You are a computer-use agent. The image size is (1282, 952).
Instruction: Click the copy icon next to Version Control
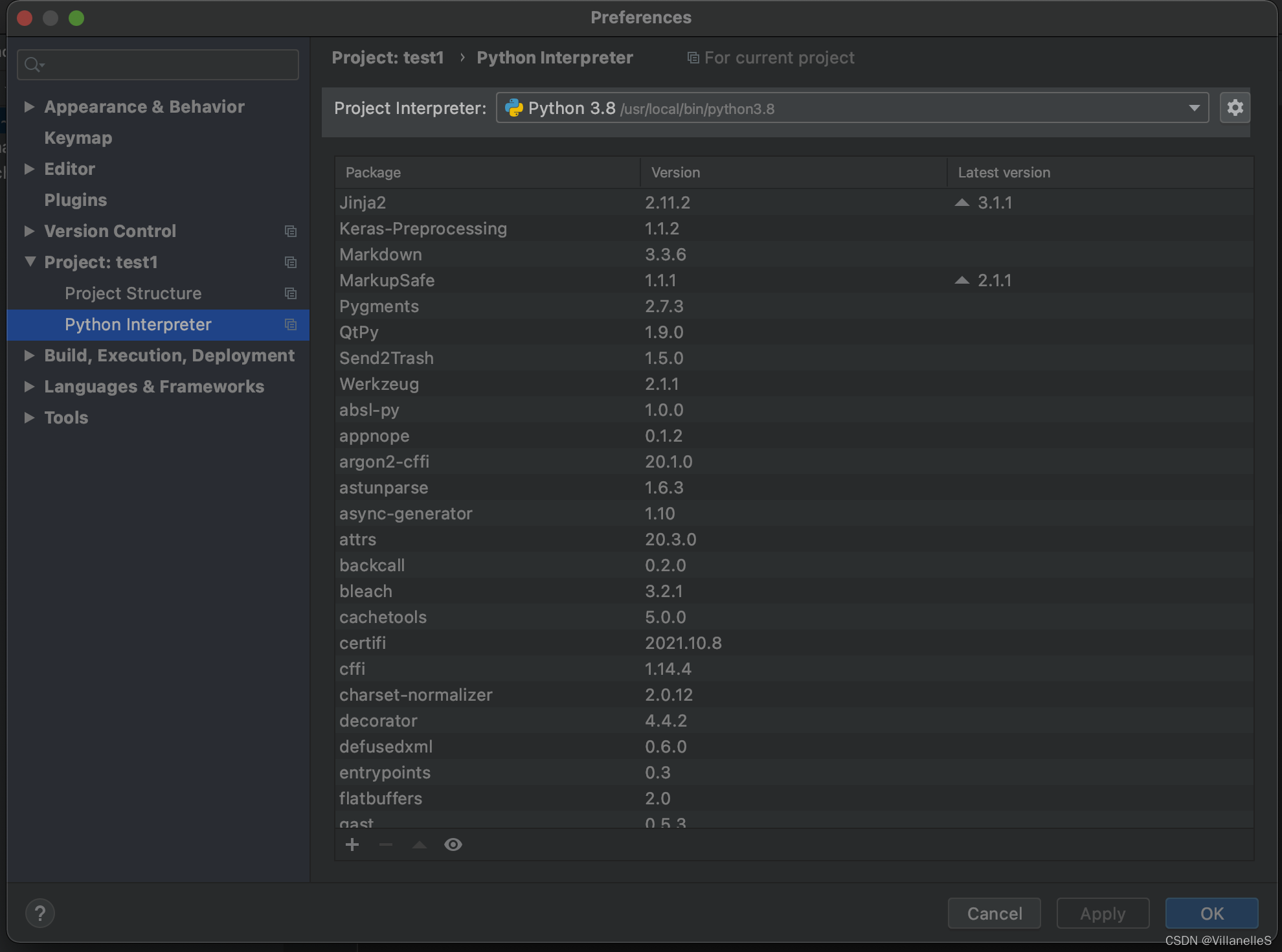pos(290,231)
